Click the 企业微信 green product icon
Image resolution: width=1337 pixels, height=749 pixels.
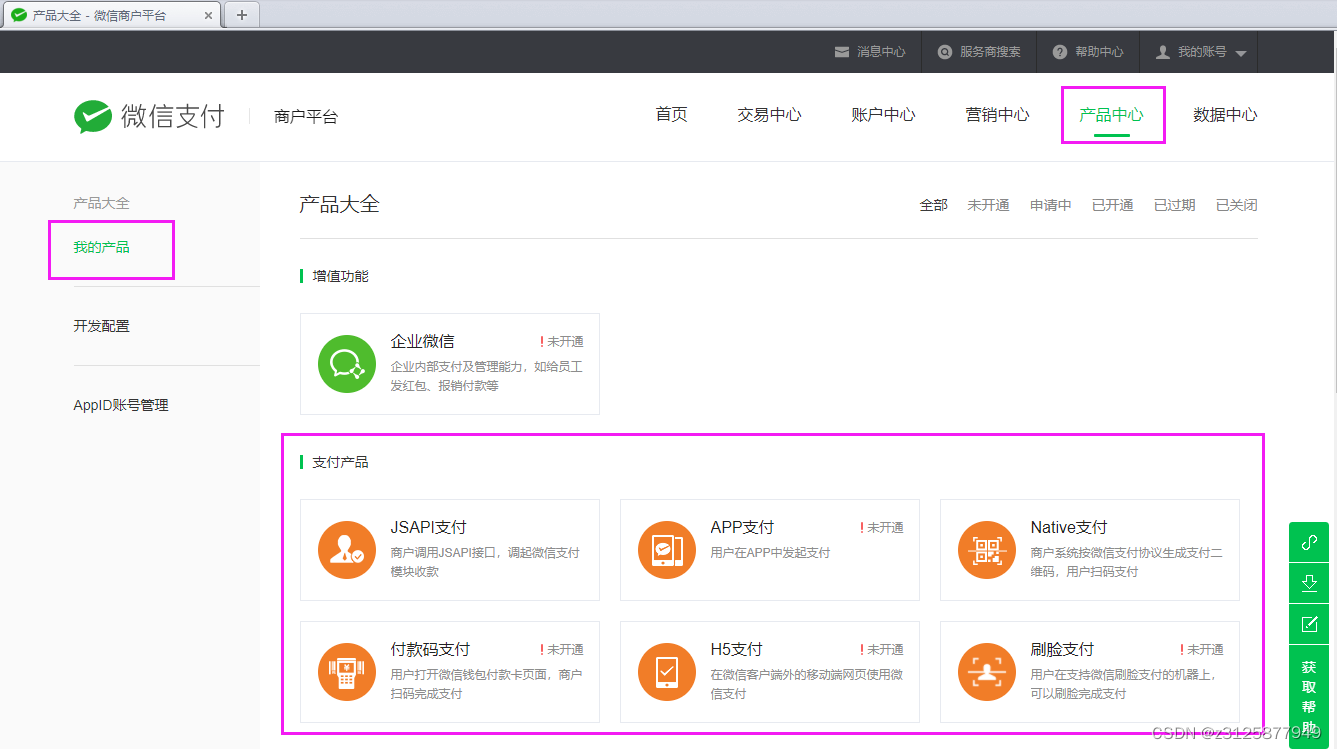pos(346,364)
